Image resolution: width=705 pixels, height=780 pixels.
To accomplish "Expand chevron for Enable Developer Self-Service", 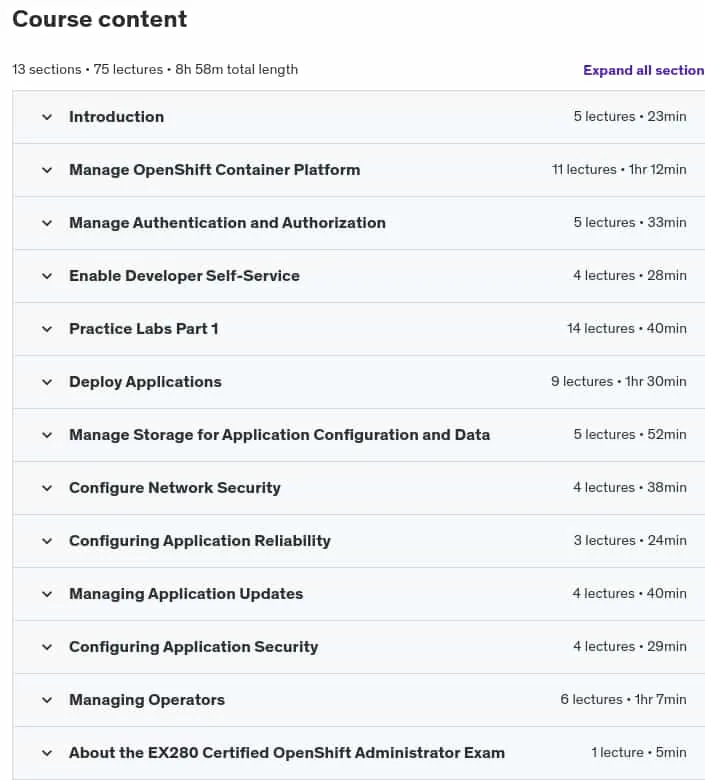I will click(47, 276).
